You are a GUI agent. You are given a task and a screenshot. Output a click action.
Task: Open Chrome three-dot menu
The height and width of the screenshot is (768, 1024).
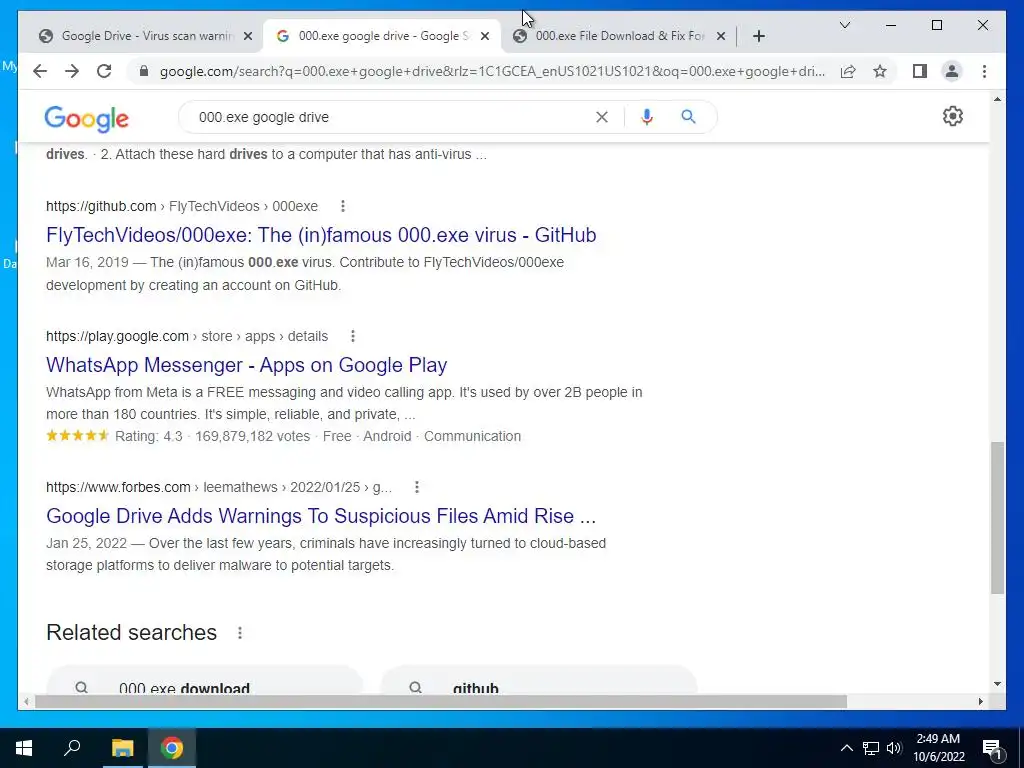pyautogui.click(x=984, y=71)
